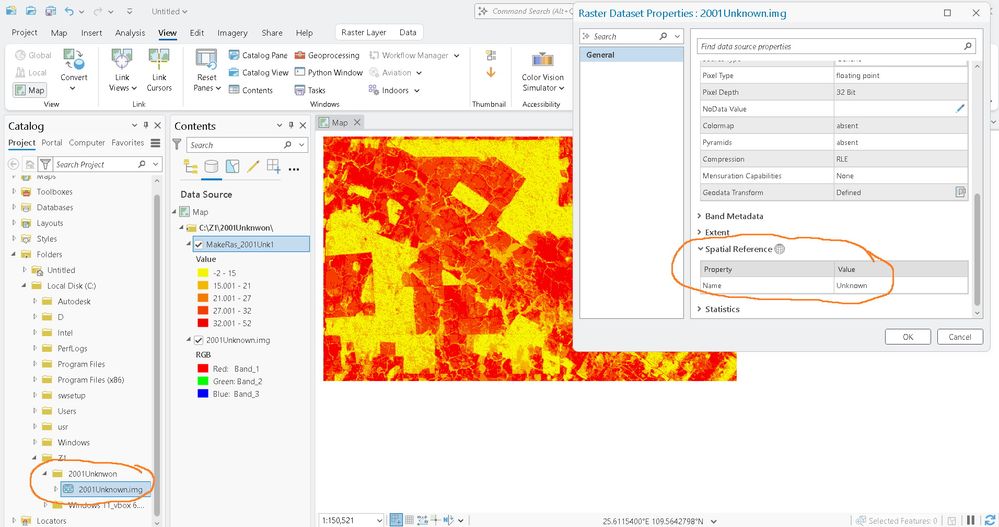This screenshot has width=999, height=527.
Task: Open the Catalog View
Action: [x=258, y=73]
